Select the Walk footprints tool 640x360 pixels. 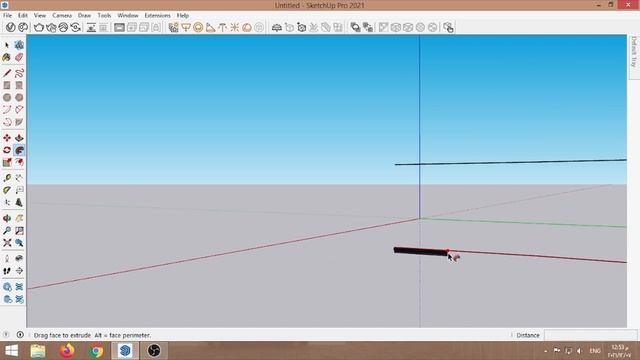pyautogui.click(x=7, y=271)
